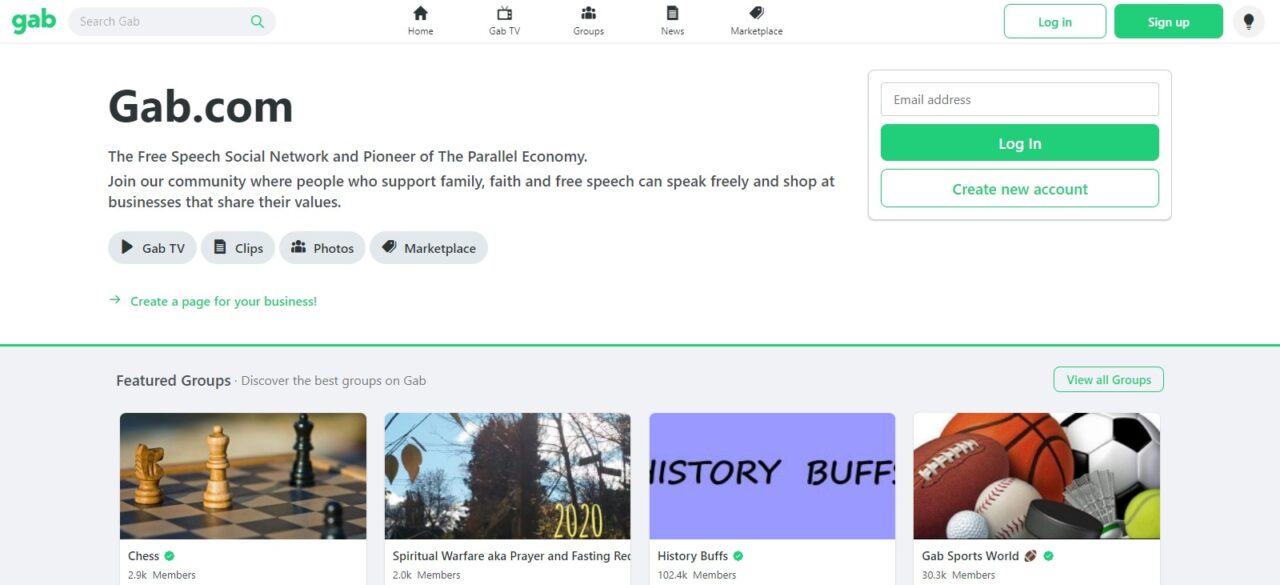The image size is (1280, 585).
Task: Click the magnifier search icon
Action: click(258, 21)
